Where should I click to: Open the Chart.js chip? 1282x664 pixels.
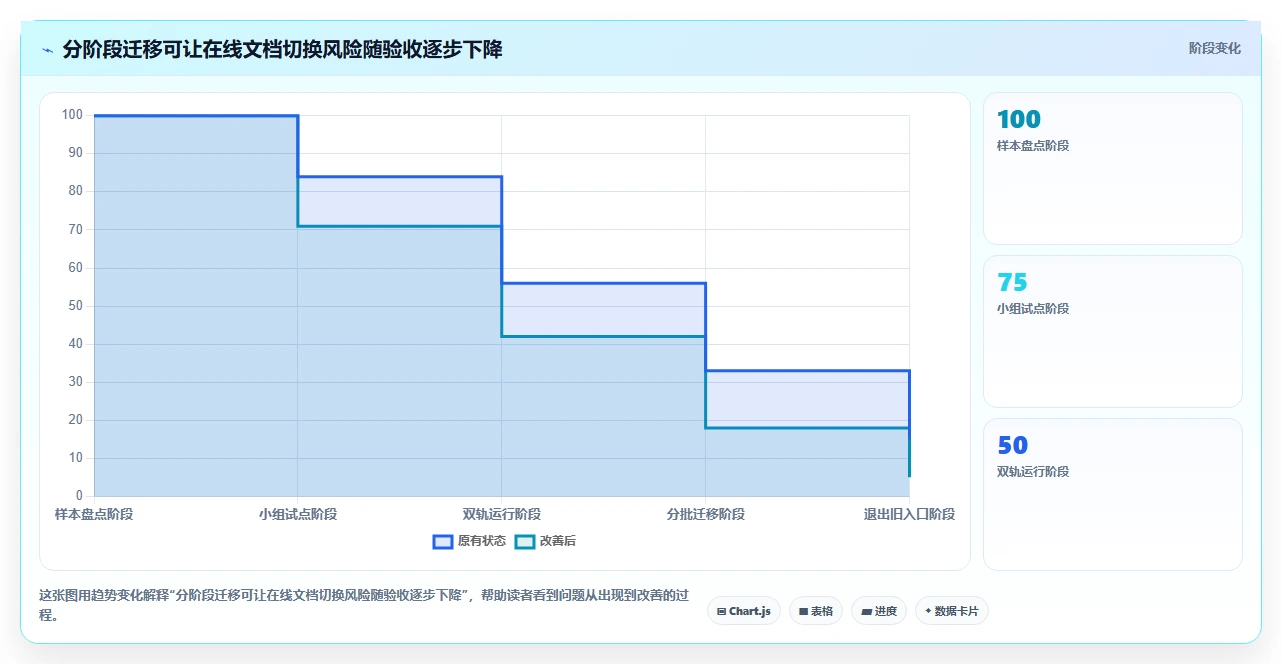click(x=744, y=611)
